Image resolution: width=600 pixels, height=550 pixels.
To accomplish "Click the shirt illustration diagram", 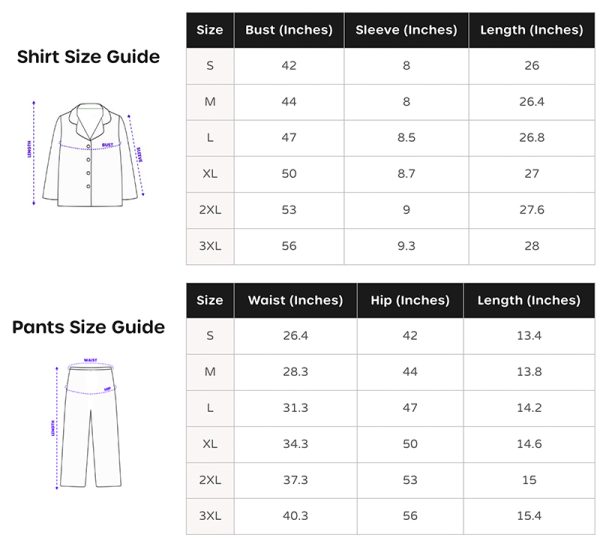I will pyautogui.click(x=89, y=153).
